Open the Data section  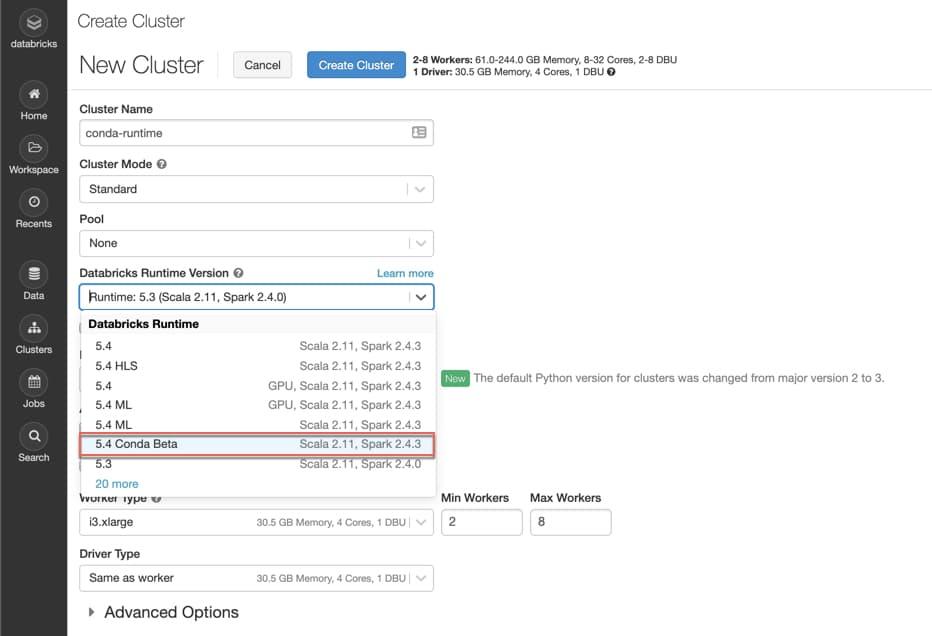point(33,275)
